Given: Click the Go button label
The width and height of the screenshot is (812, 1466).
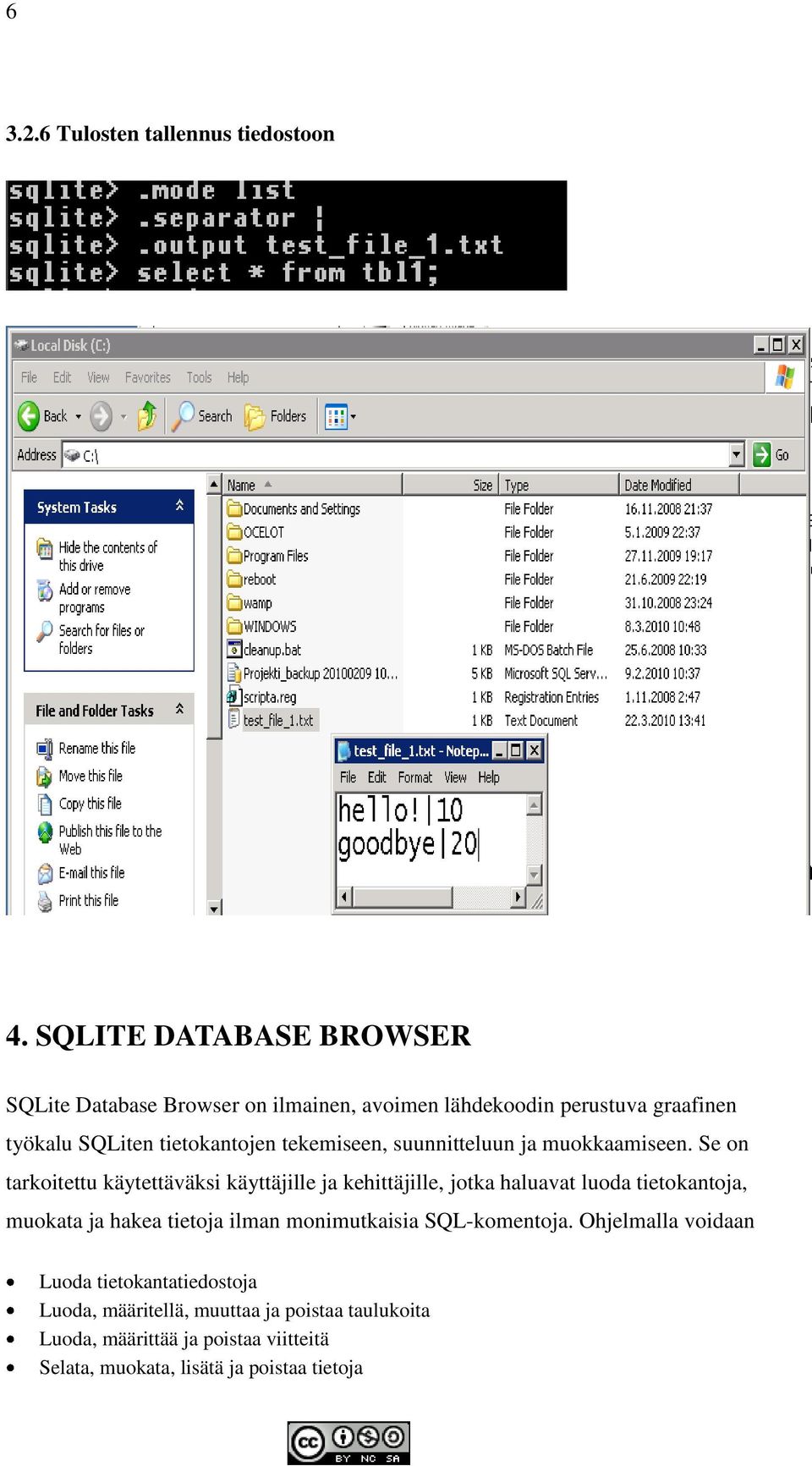Looking at the screenshot, I should pos(782,455).
